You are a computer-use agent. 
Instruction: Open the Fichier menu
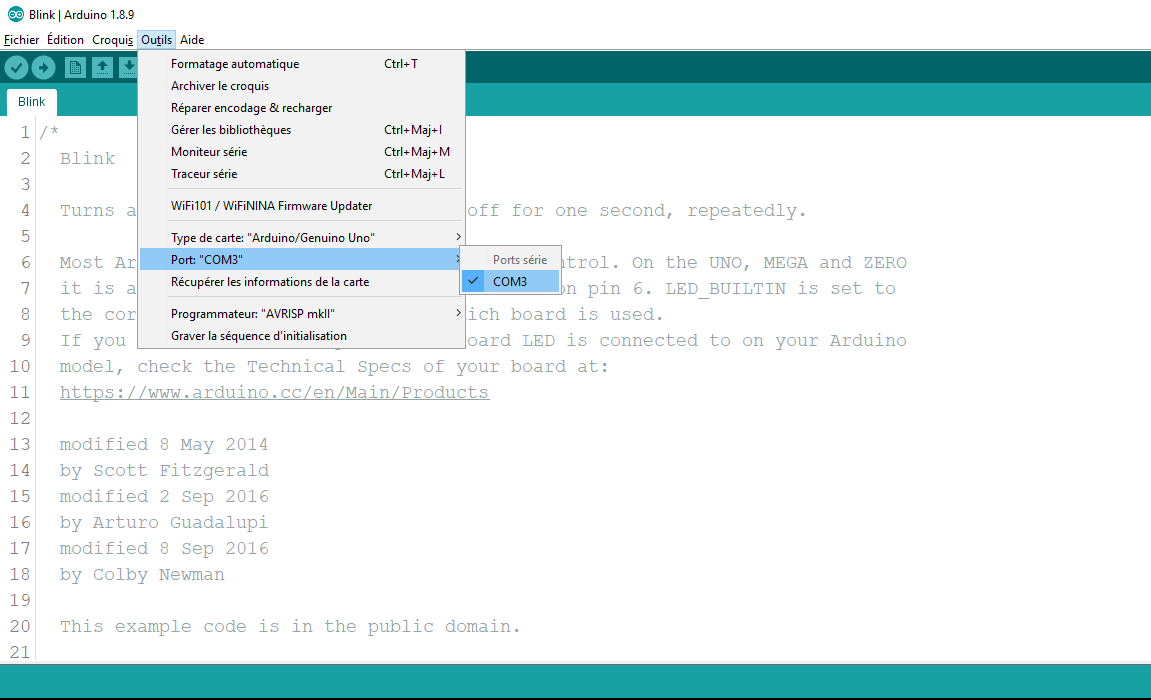(21, 40)
